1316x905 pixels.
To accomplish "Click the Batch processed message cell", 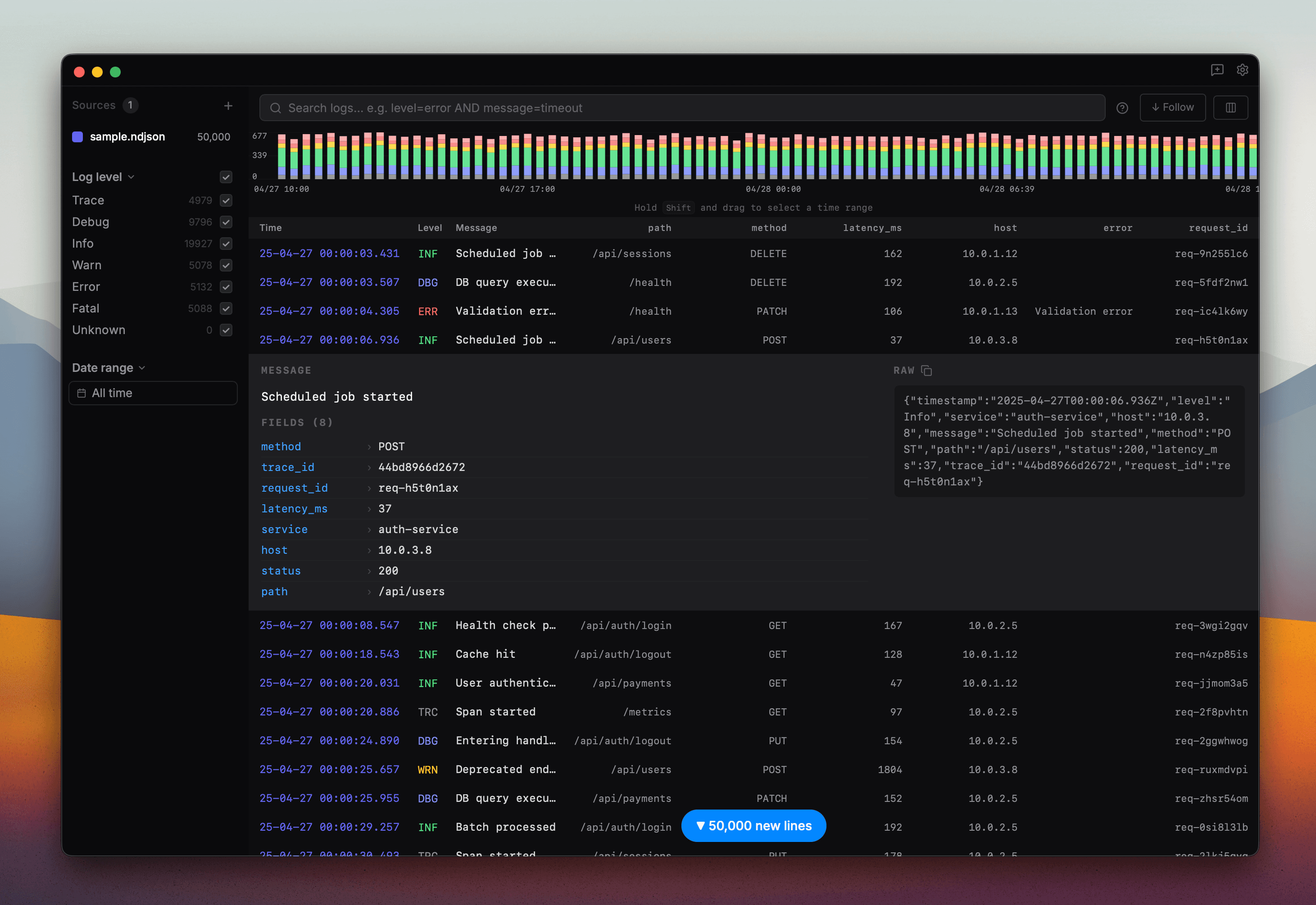I will (505, 827).
